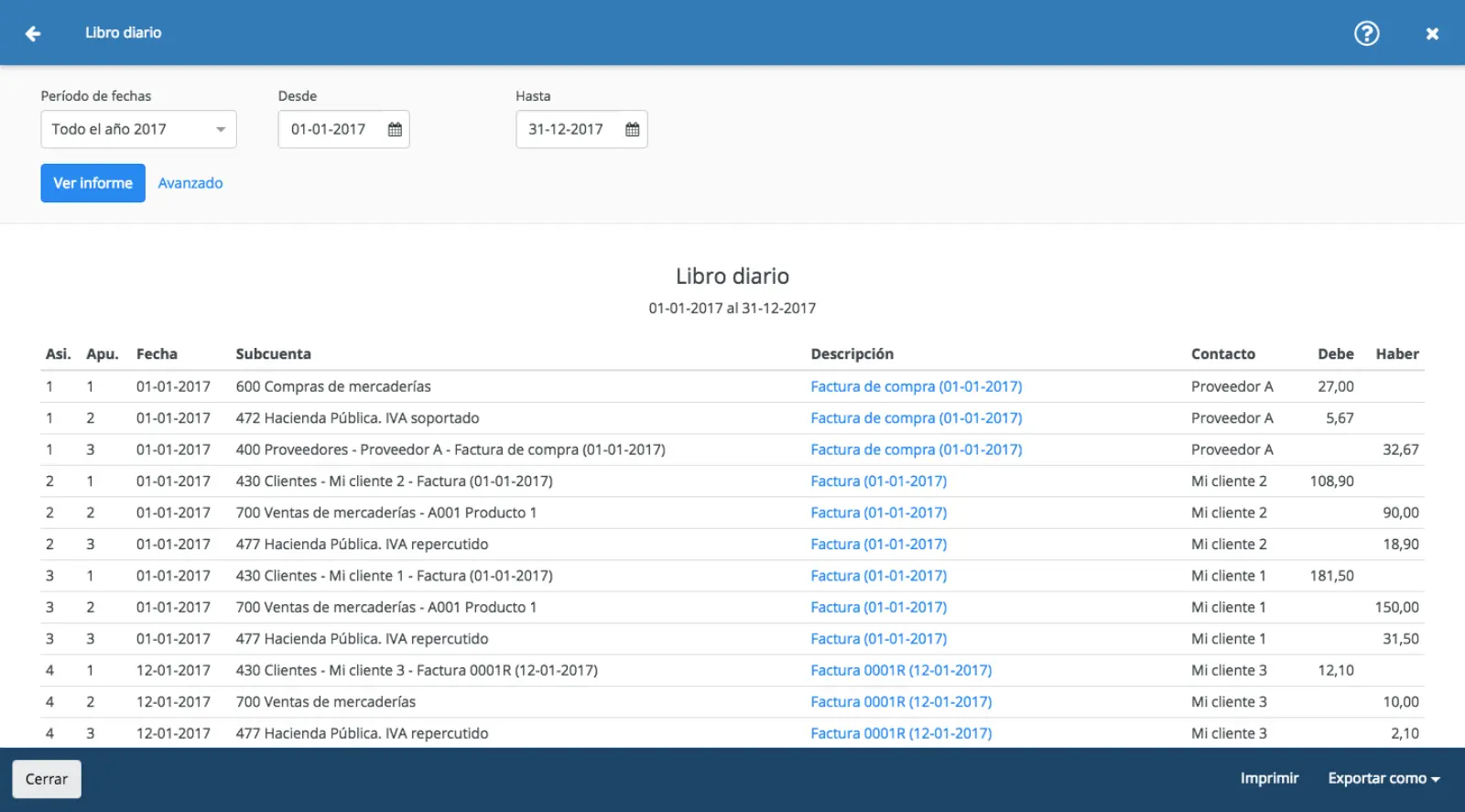Open Factura link for 430 Clientes - Mi cliente 2

pyautogui.click(x=878, y=481)
